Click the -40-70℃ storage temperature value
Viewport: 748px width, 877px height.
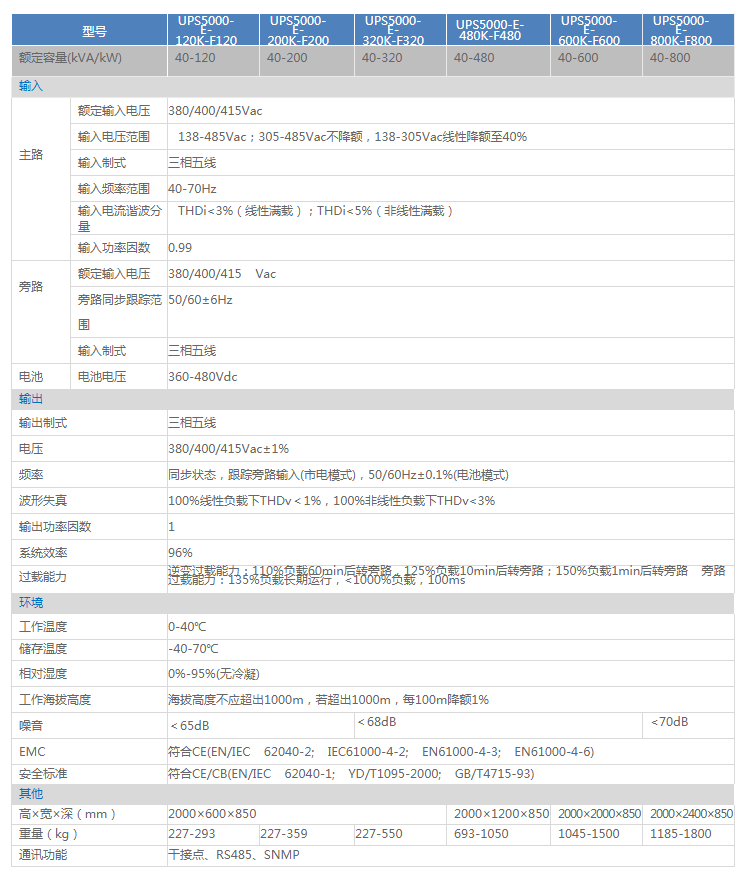[x=193, y=649]
